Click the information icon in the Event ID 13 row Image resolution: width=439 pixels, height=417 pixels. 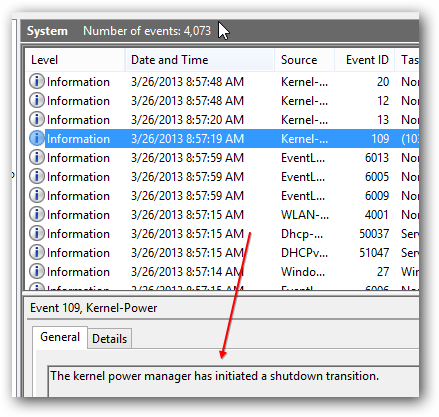tap(37, 119)
